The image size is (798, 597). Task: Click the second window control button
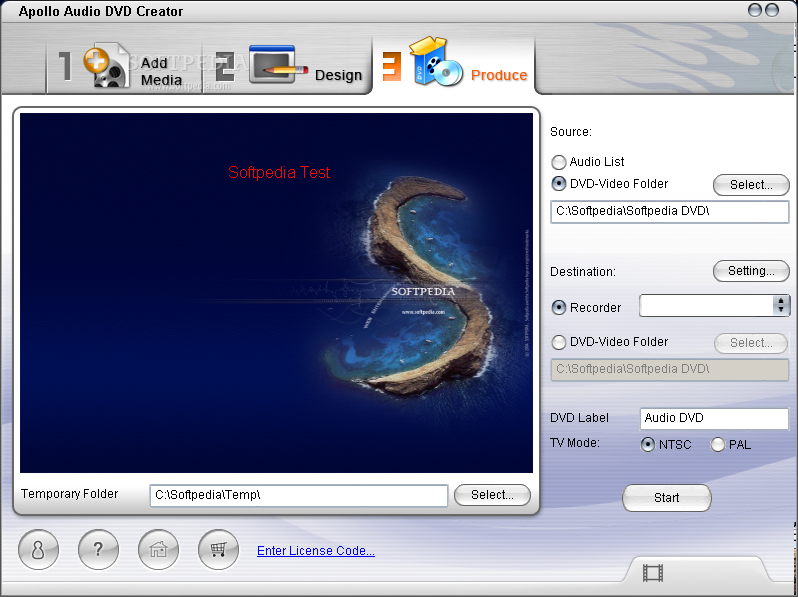point(772,10)
